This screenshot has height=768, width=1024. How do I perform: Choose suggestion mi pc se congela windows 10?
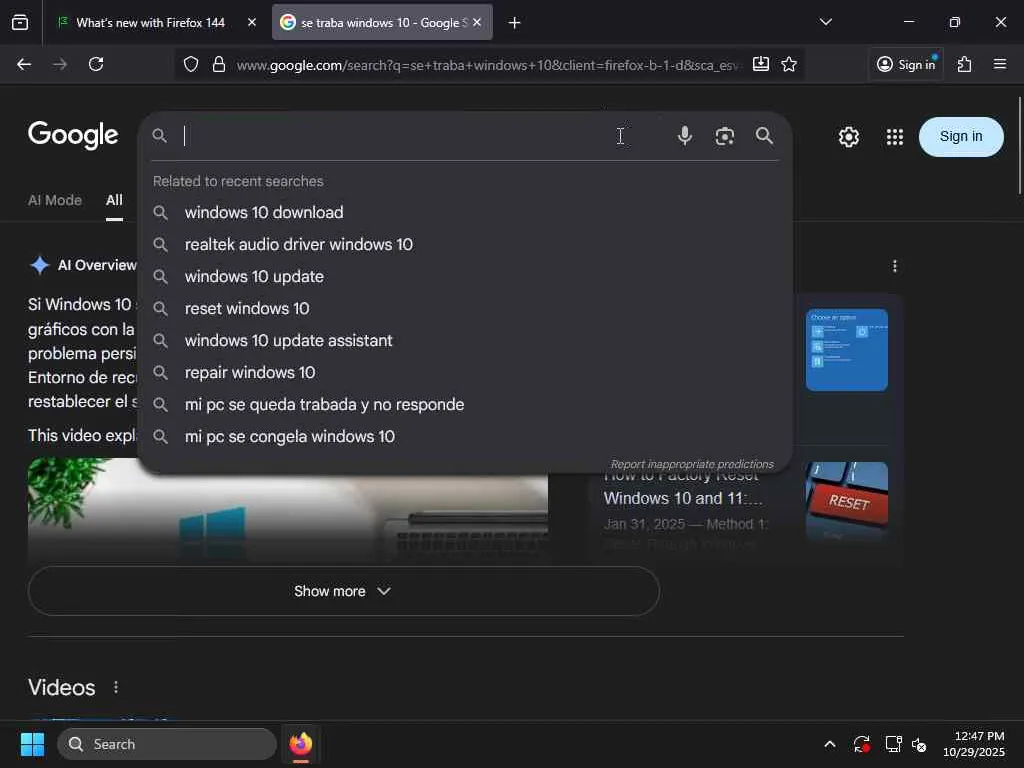pos(465,436)
